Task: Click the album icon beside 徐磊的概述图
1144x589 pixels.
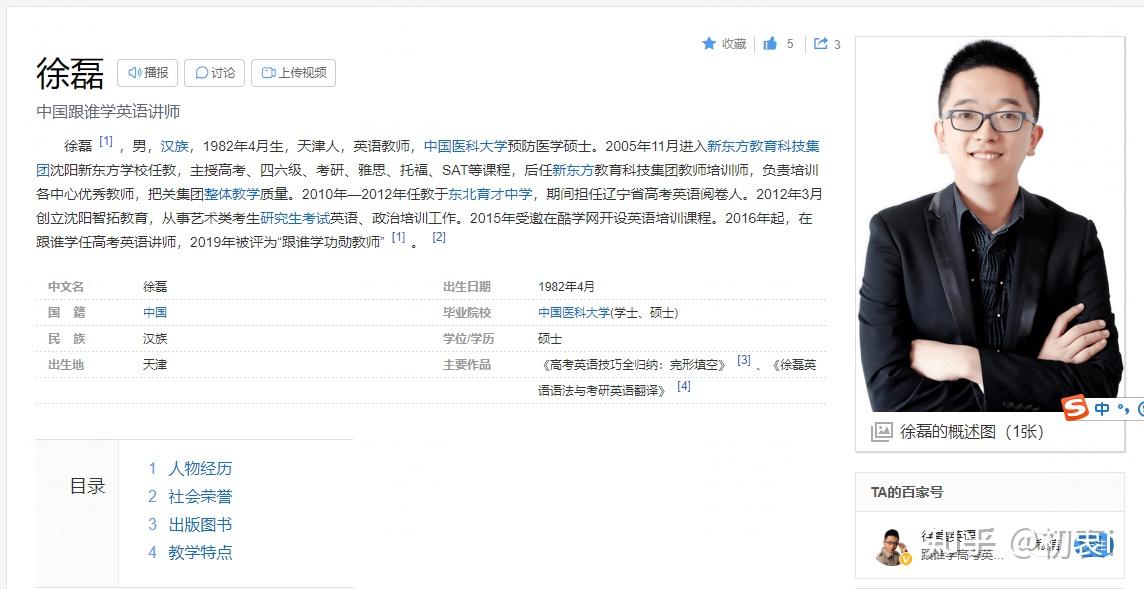Action: click(881, 432)
